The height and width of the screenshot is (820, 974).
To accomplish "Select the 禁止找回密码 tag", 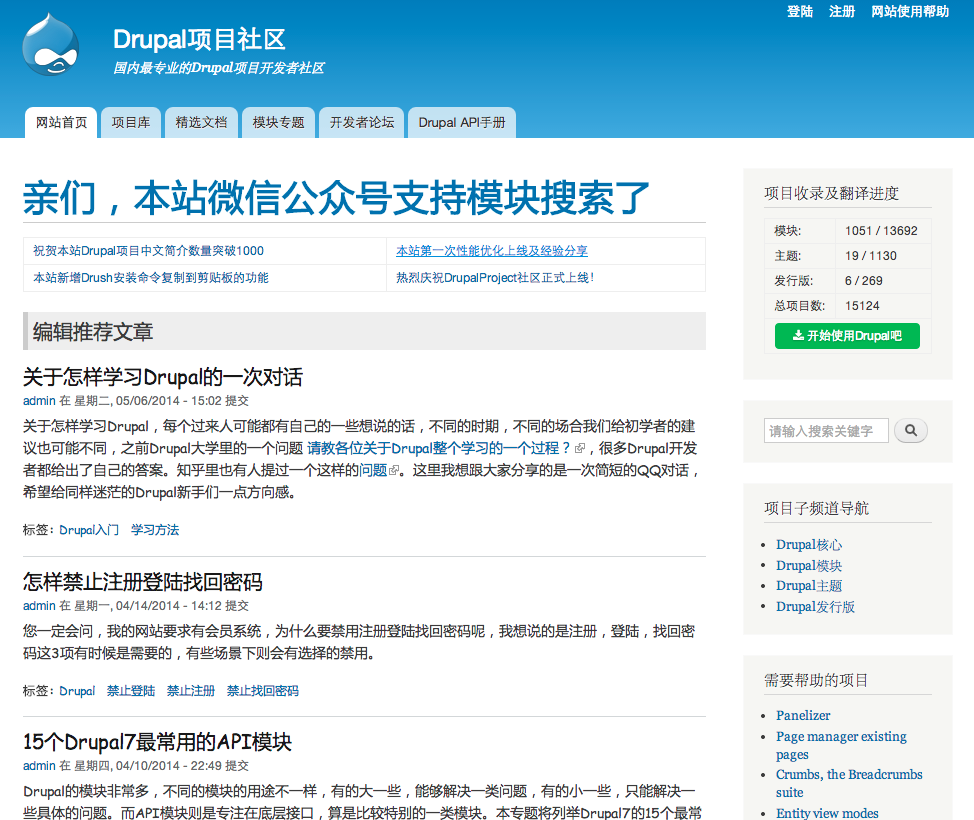I will [263, 691].
